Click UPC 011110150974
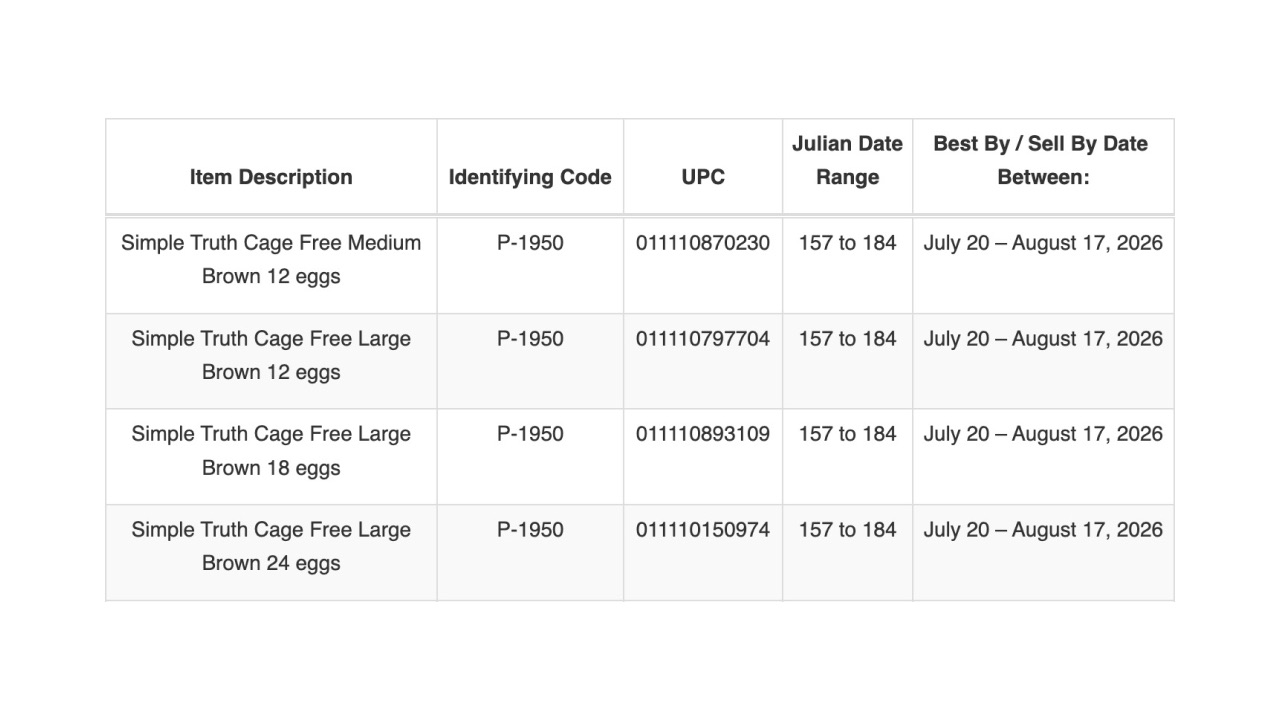This screenshot has width=1280, height=720. pyautogui.click(x=703, y=530)
